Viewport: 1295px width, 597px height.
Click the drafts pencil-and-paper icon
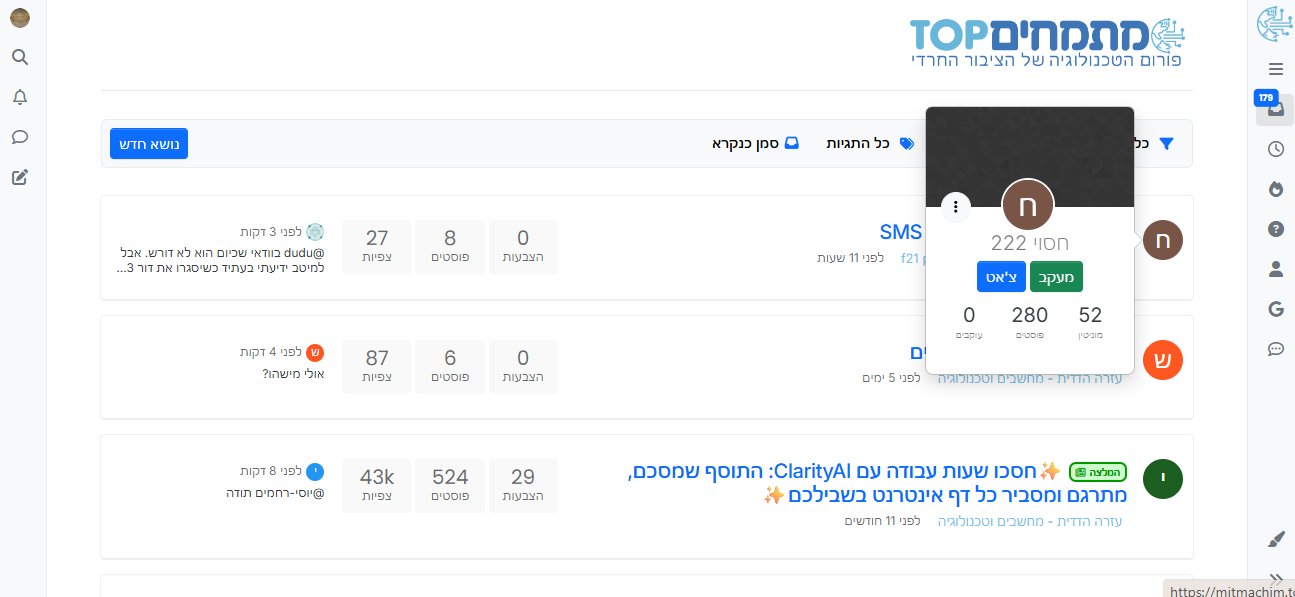point(20,177)
